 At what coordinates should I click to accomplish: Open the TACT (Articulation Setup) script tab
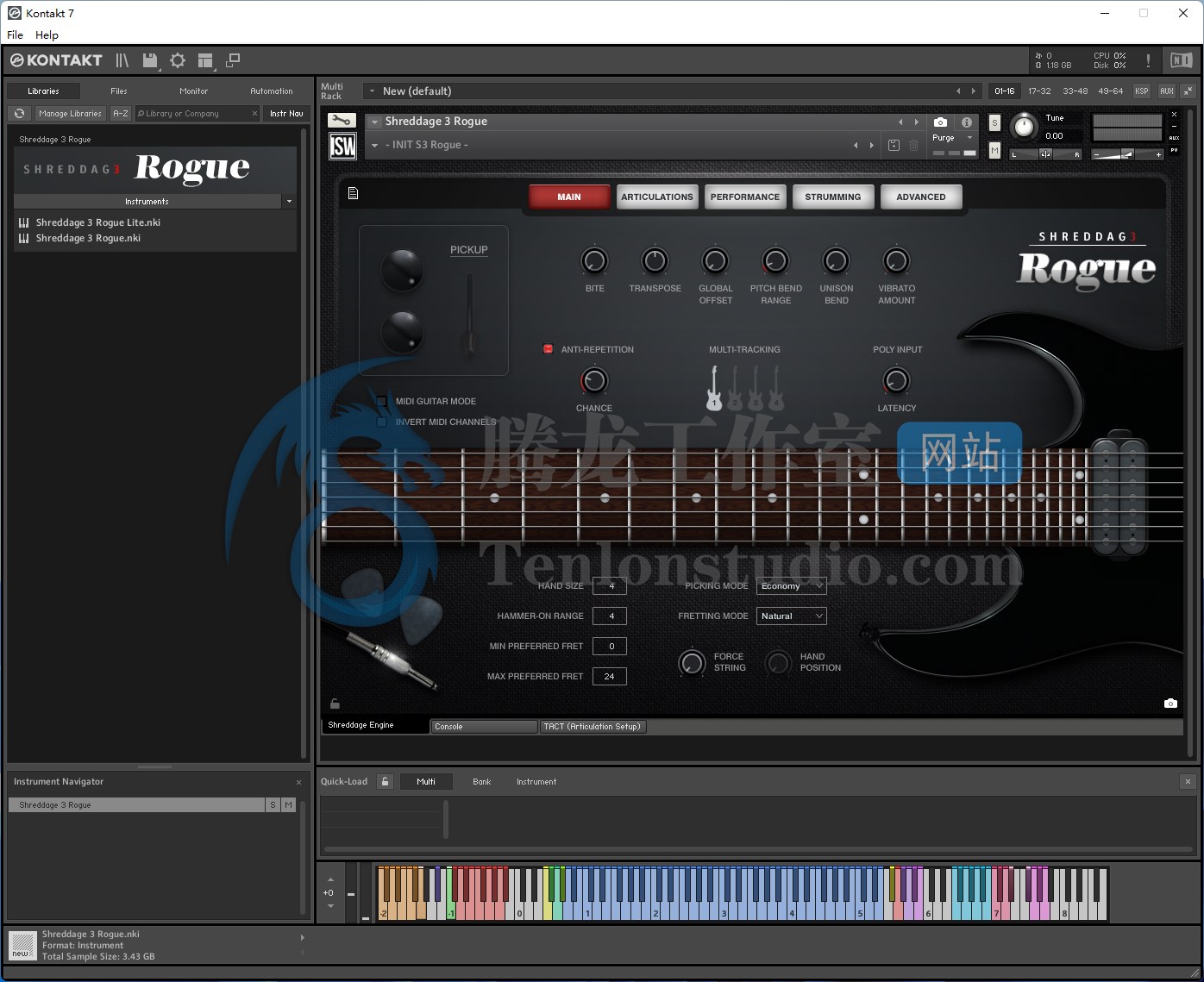click(x=593, y=727)
